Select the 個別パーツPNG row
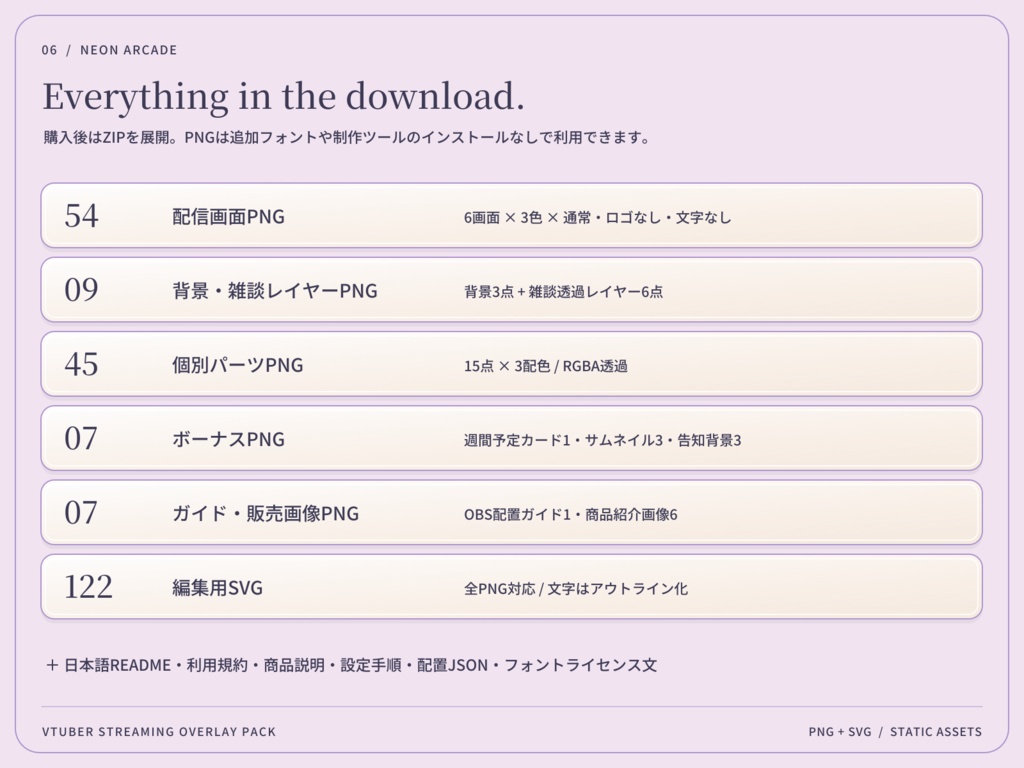 pos(511,364)
